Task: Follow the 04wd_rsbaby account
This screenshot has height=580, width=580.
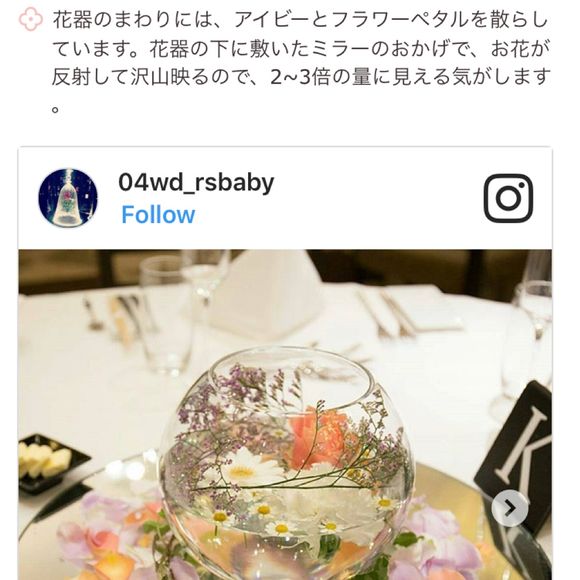Action: click(x=158, y=215)
